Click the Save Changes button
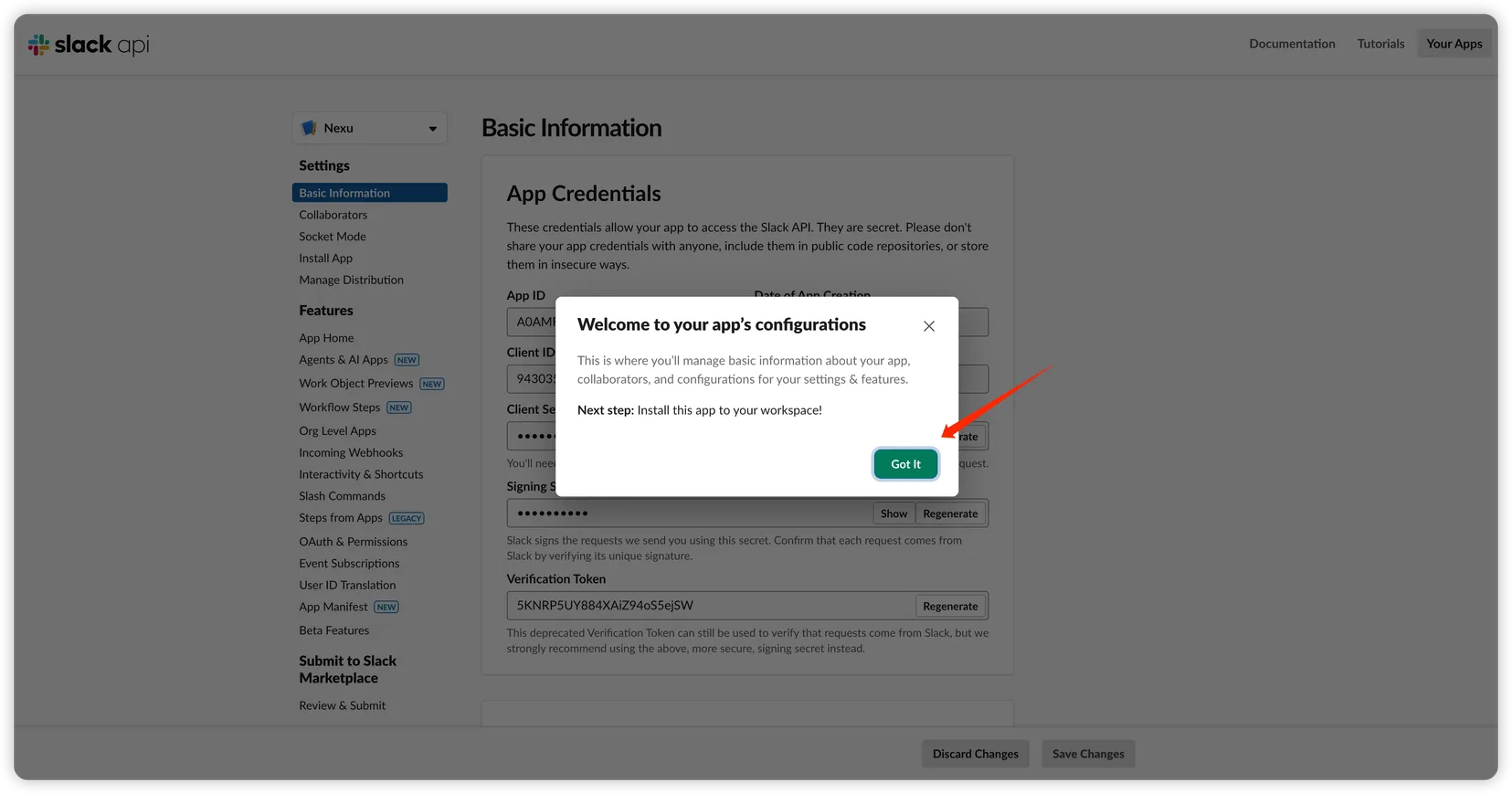 [x=1088, y=754]
